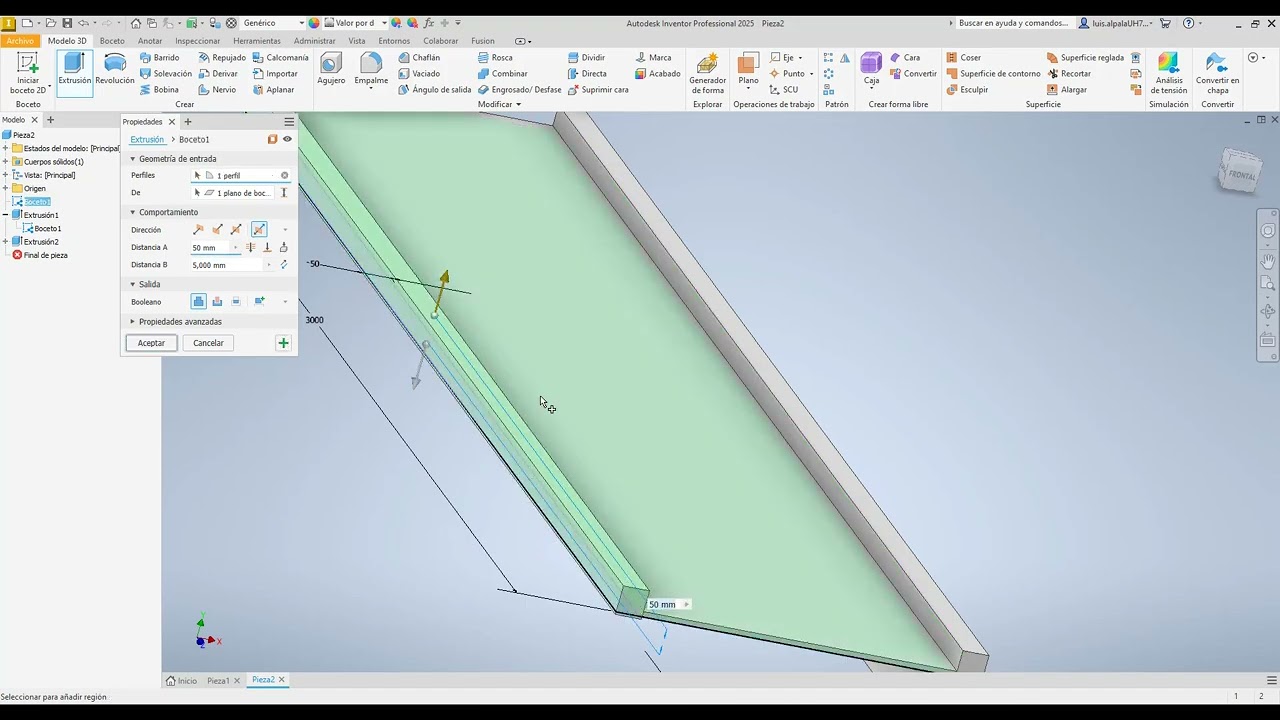1280x720 pixels.
Task: Select the Join boolean option
Action: [x=198, y=302]
